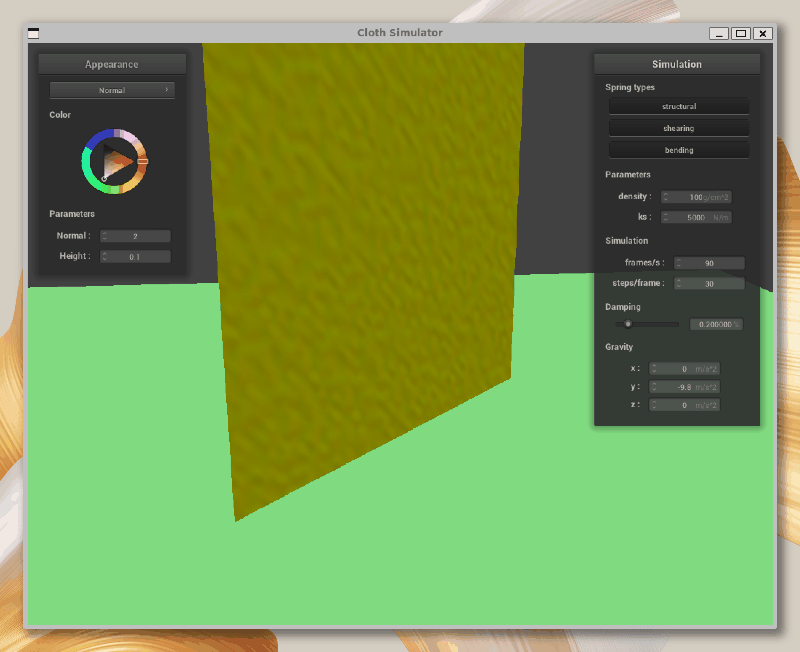Click the Gravity y stepper arrows
The width and height of the screenshot is (800, 652).
click(x=654, y=387)
